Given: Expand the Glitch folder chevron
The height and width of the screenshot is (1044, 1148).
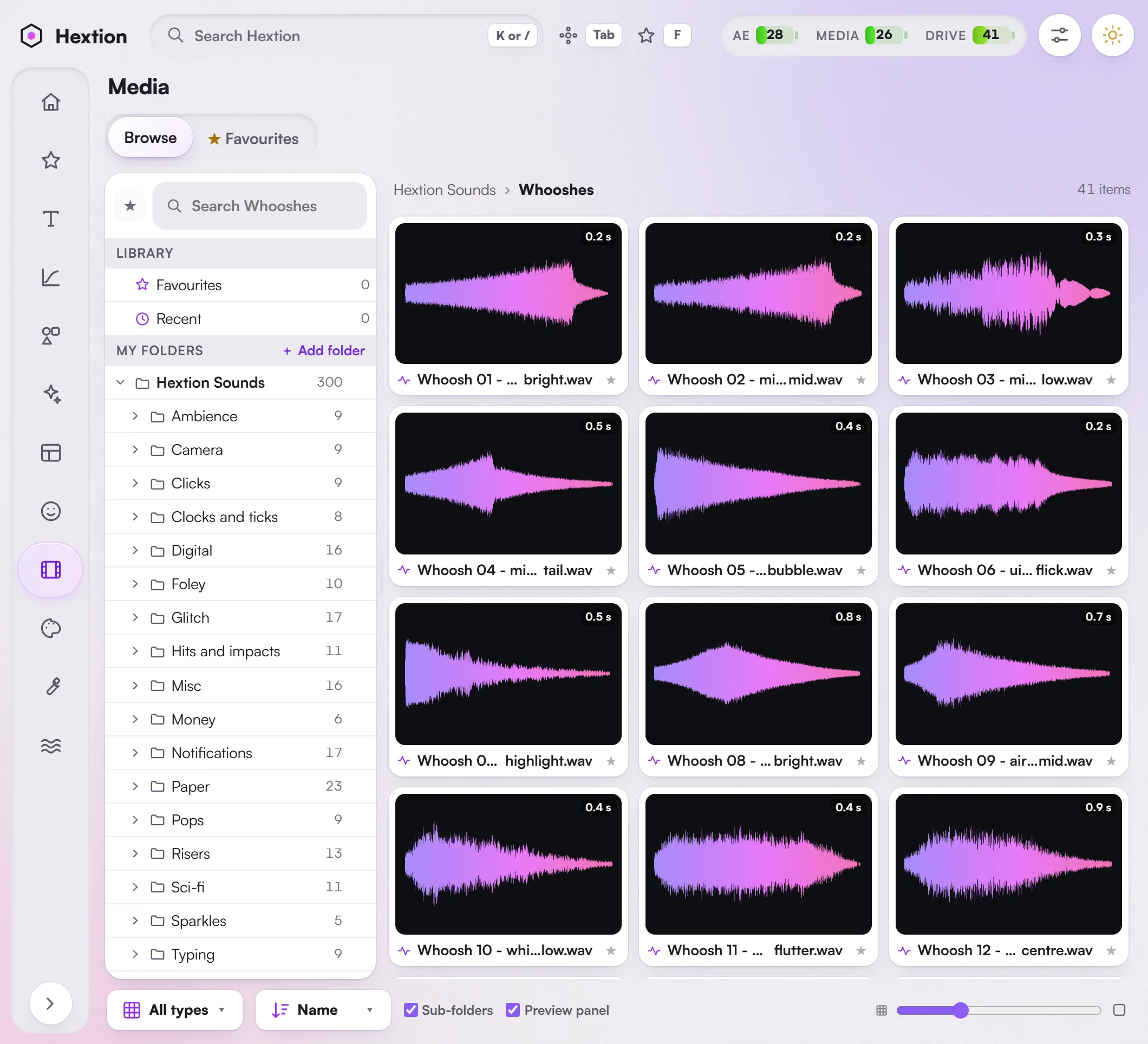Looking at the screenshot, I should pyautogui.click(x=135, y=617).
